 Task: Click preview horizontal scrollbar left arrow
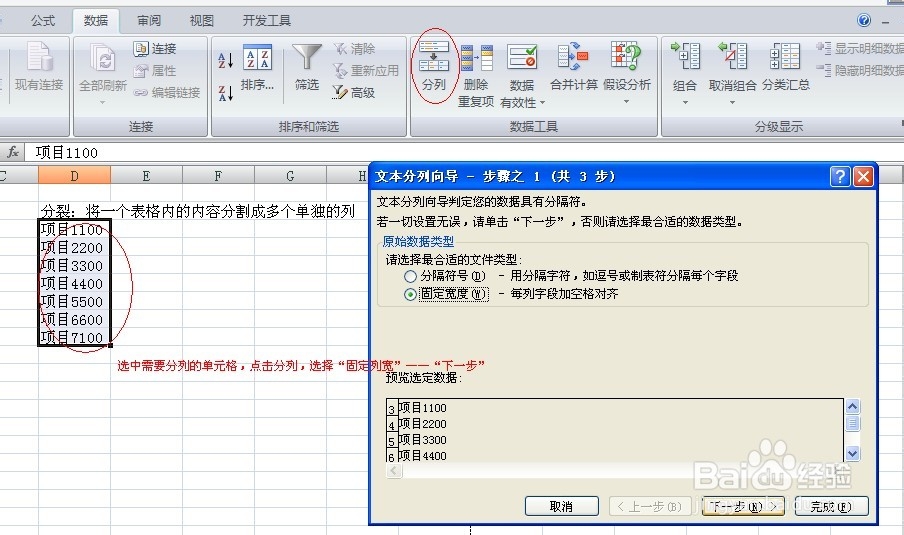pos(394,470)
